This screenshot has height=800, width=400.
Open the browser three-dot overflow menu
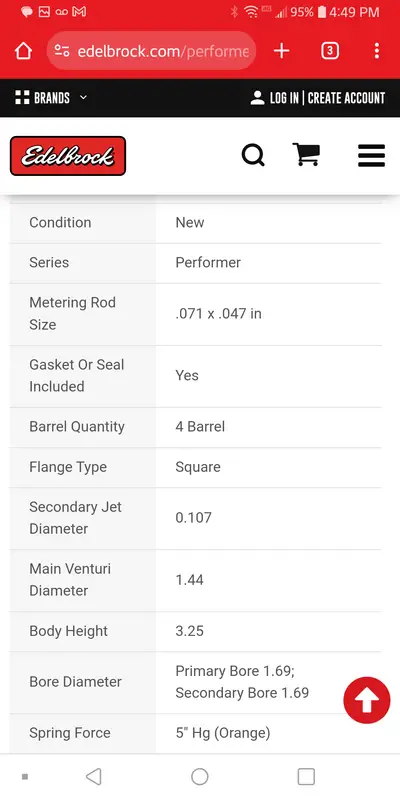[x=377, y=51]
